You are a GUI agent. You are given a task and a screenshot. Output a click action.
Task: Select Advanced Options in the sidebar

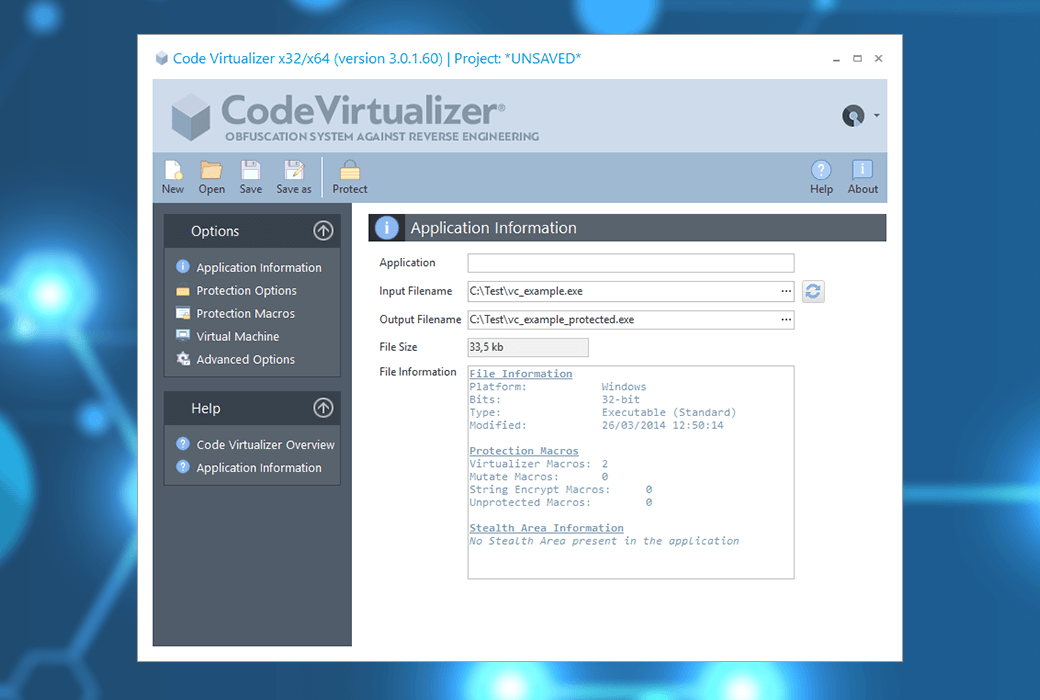(x=245, y=359)
